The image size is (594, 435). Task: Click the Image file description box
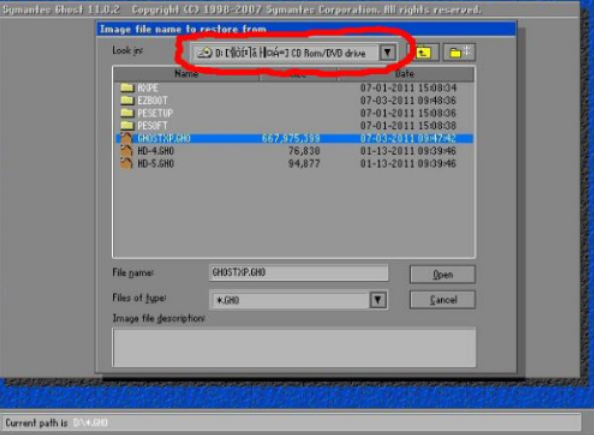(294, 347)
